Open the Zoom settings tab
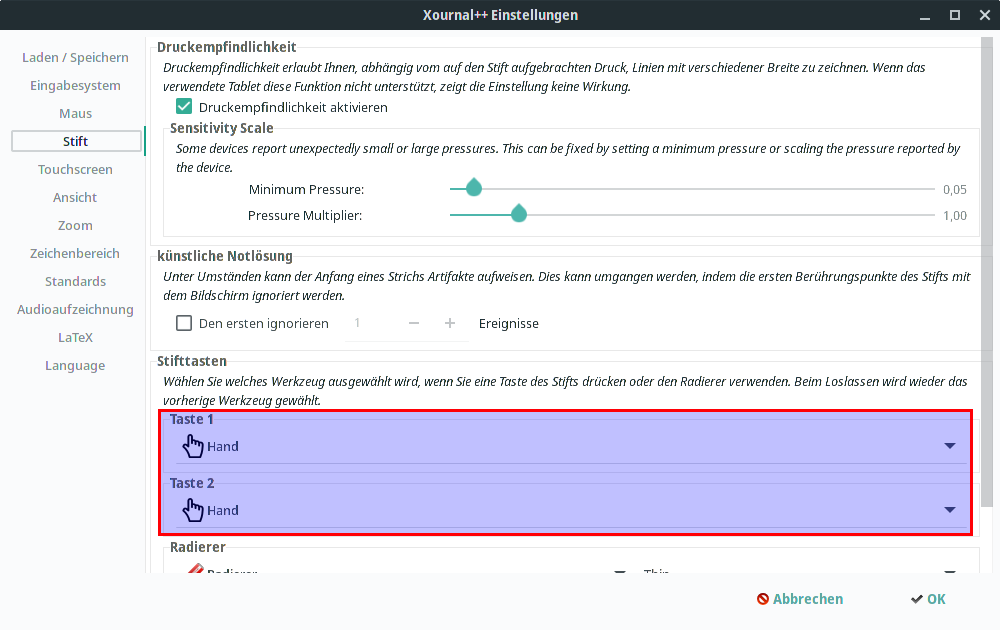This screenshot has height=630, width=1000. pos(75,226)
